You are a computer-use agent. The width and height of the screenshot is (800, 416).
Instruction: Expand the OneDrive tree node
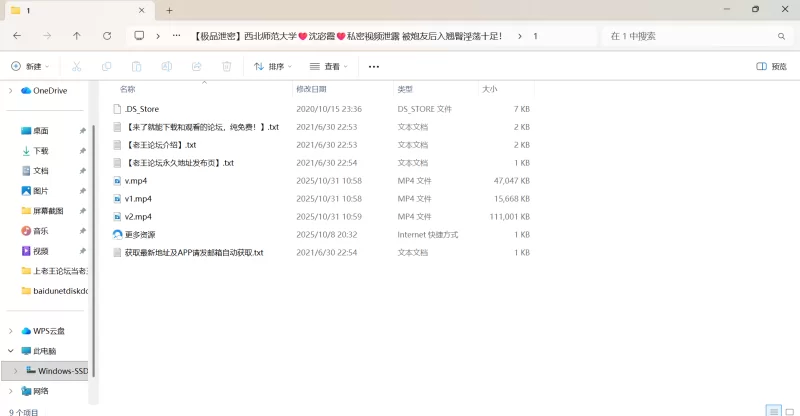click(11, 90)
